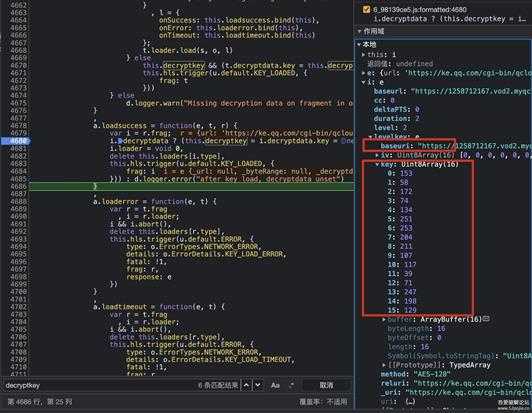Collapse the 'i: e' object
This screenshot has height=413, width=532.
coord(363,82)
